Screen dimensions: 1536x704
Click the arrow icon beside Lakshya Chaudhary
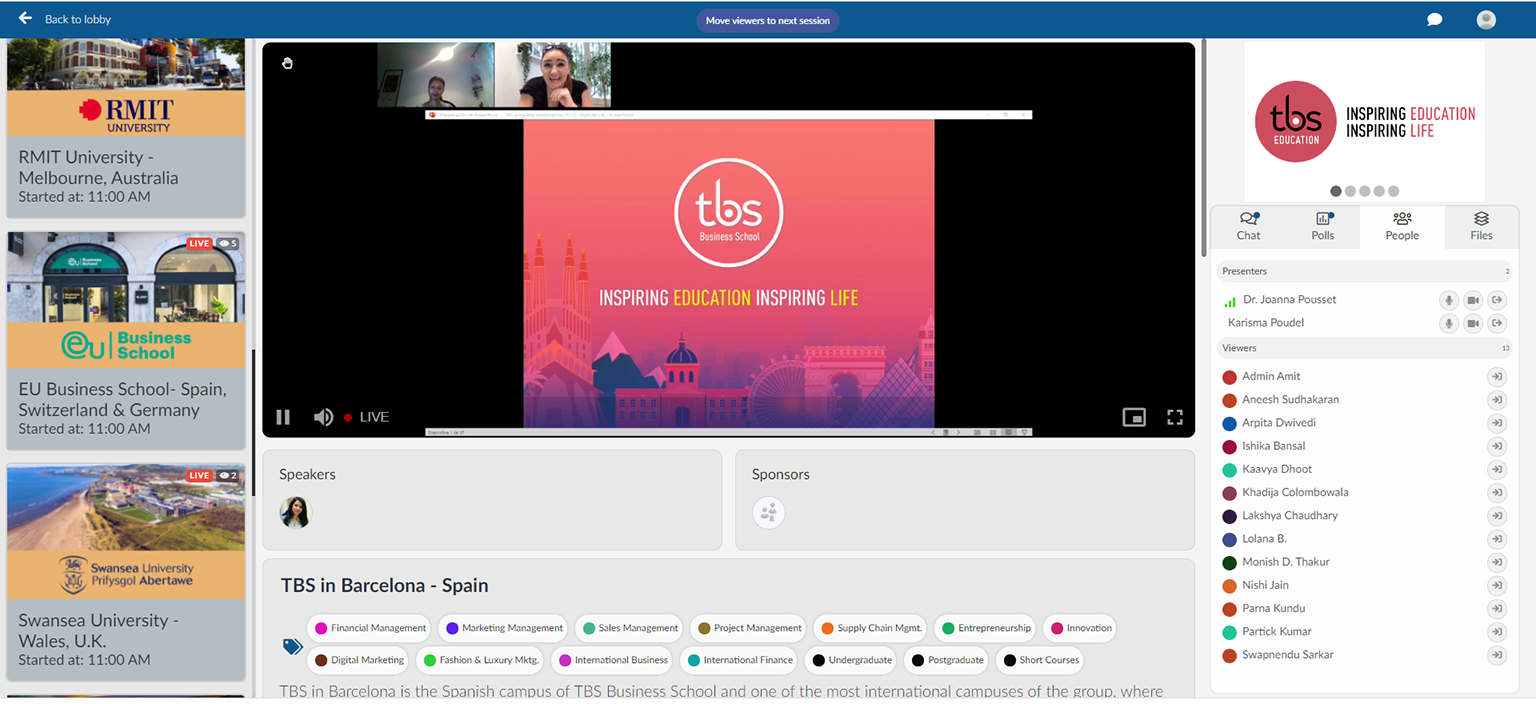[x=1497, y=516]
